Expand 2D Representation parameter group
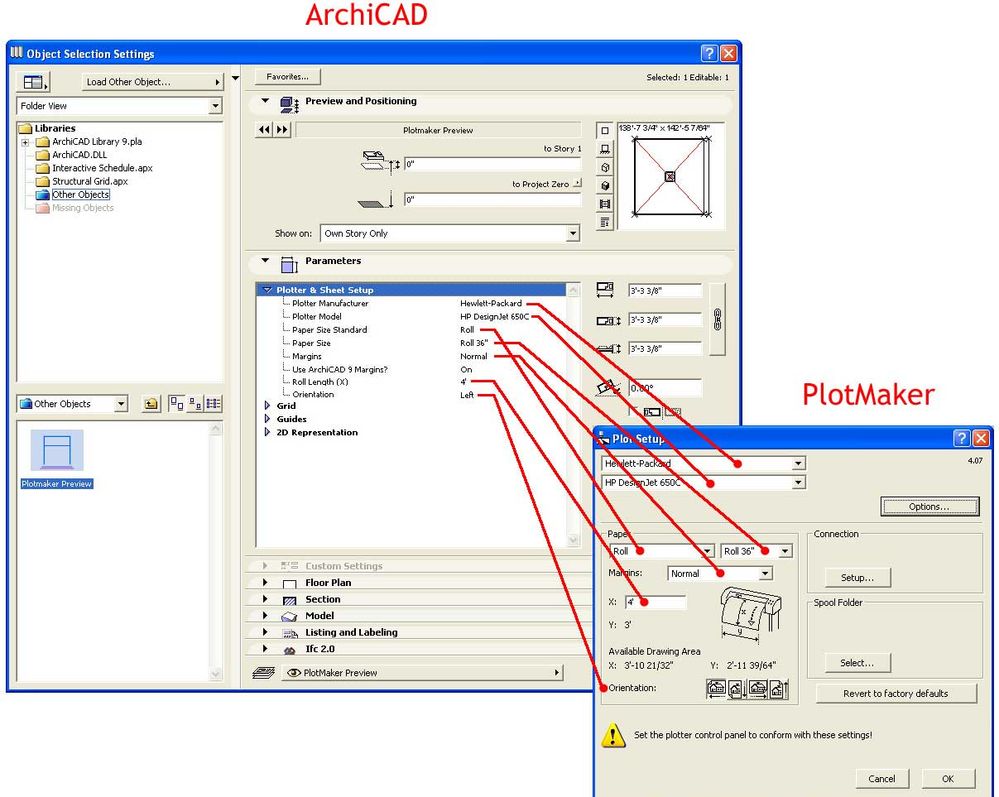This screenshot has height=797, width=999. point(267,433)
